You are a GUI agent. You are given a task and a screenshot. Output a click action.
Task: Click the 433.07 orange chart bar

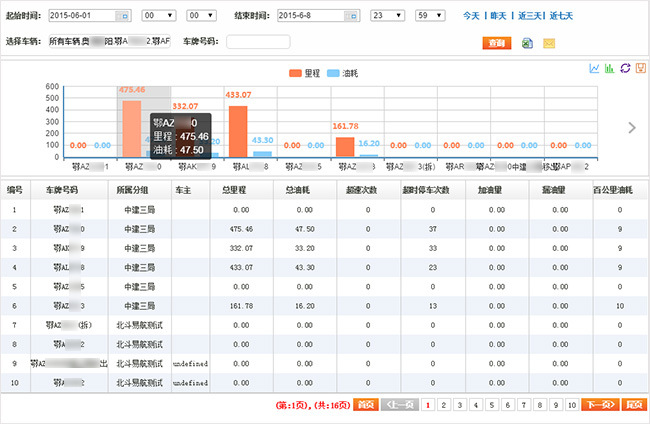coord(238,131)
